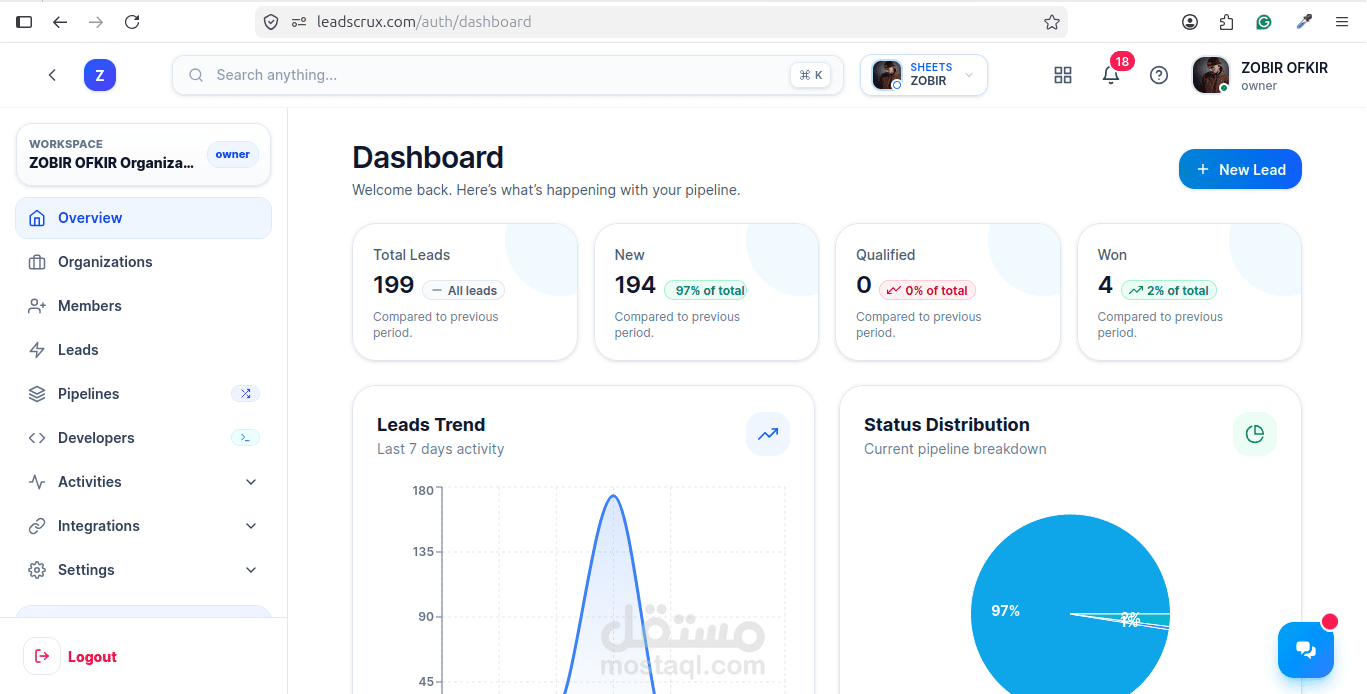This screenshot has width=1367, height=694.
Task: Open browser account profile icon
Action: tap(1190, 21)
